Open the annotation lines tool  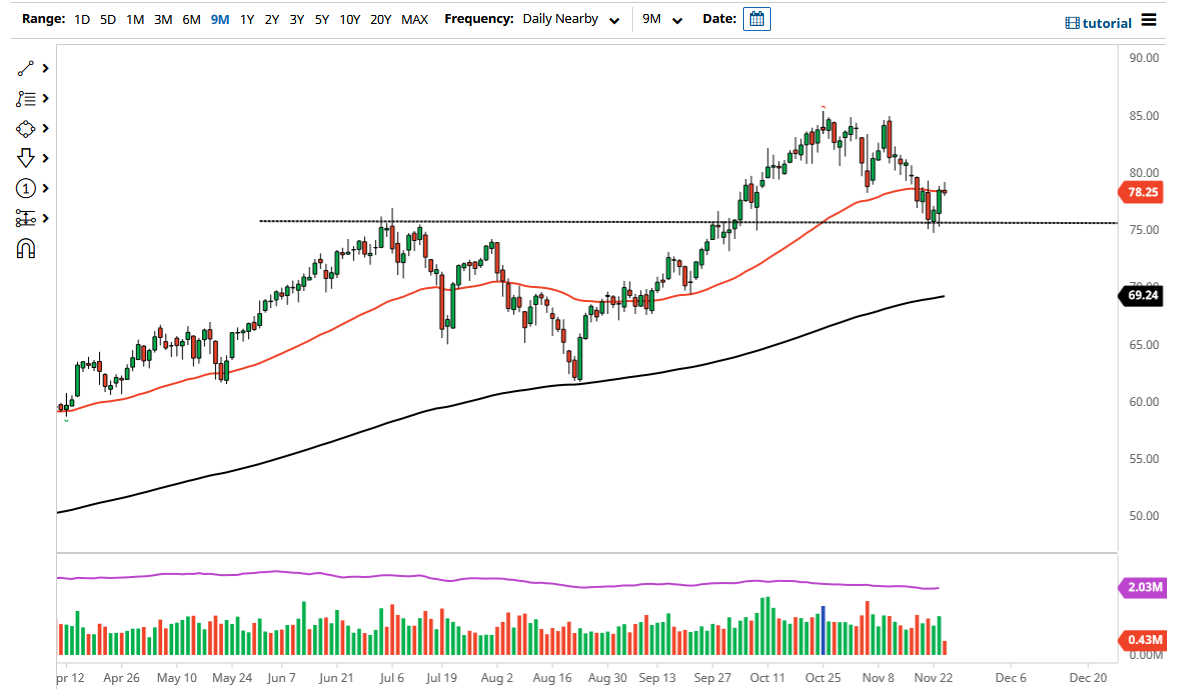[27, 98]
